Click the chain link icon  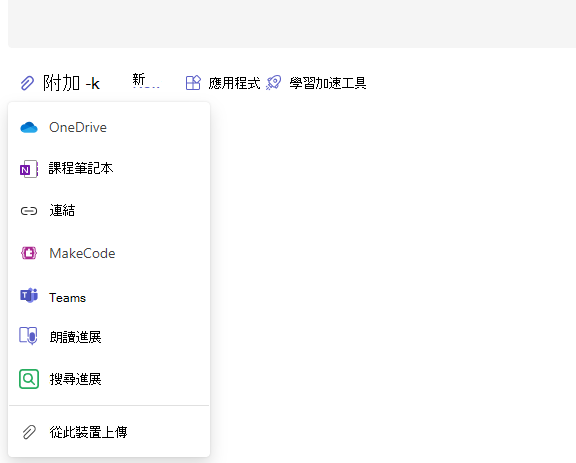coord(29,211)
